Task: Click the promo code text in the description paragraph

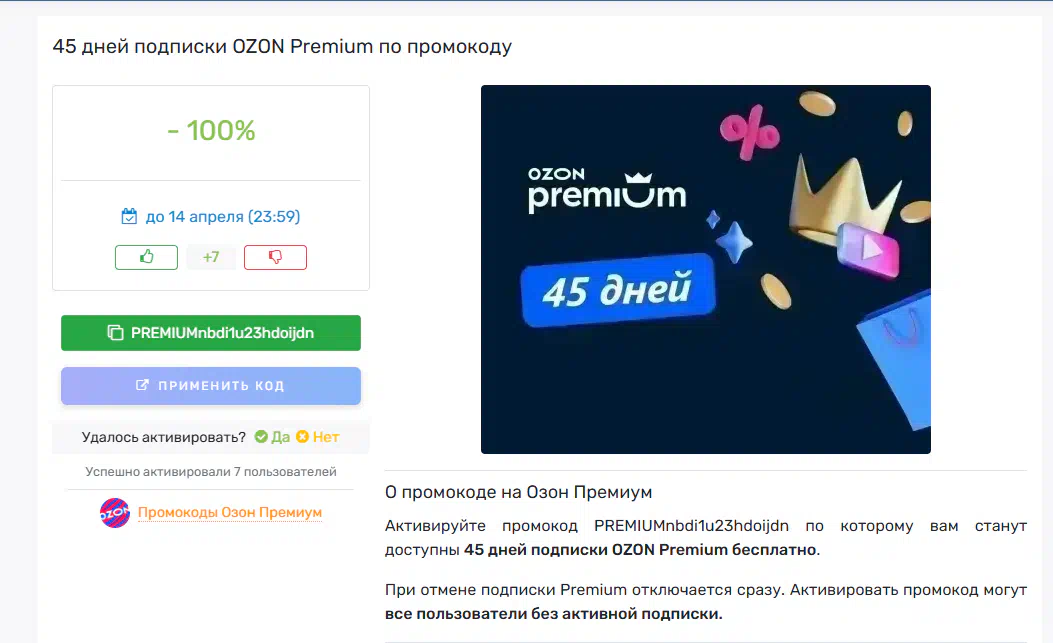Action: click(x=691, y=526)
